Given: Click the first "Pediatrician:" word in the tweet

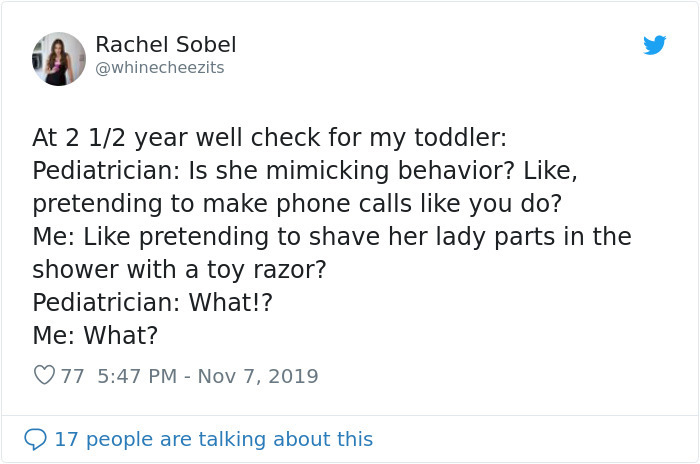Looking at the screenshot, I should [x=99, y=170].
